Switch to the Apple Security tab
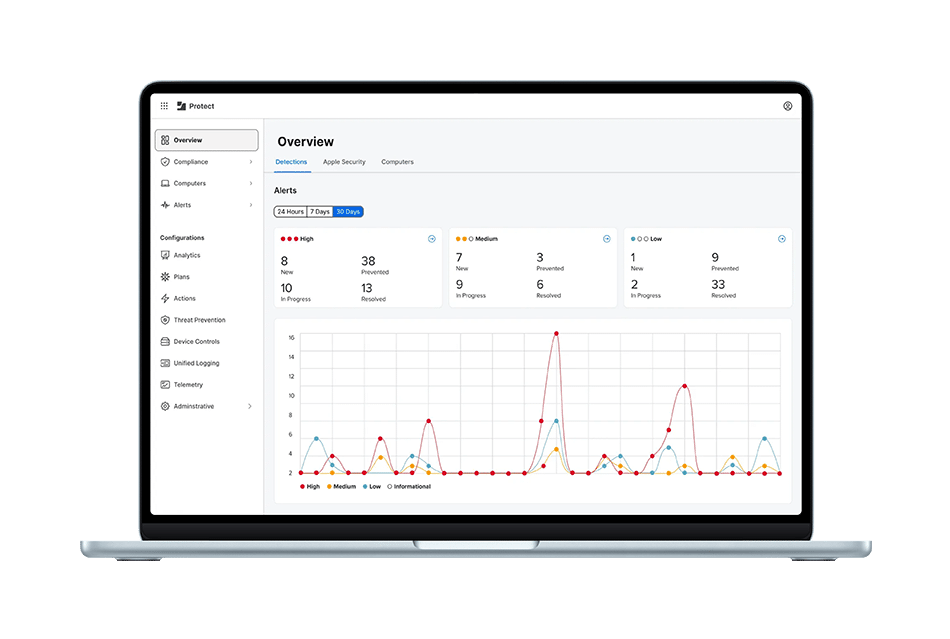 pos(344,162)
